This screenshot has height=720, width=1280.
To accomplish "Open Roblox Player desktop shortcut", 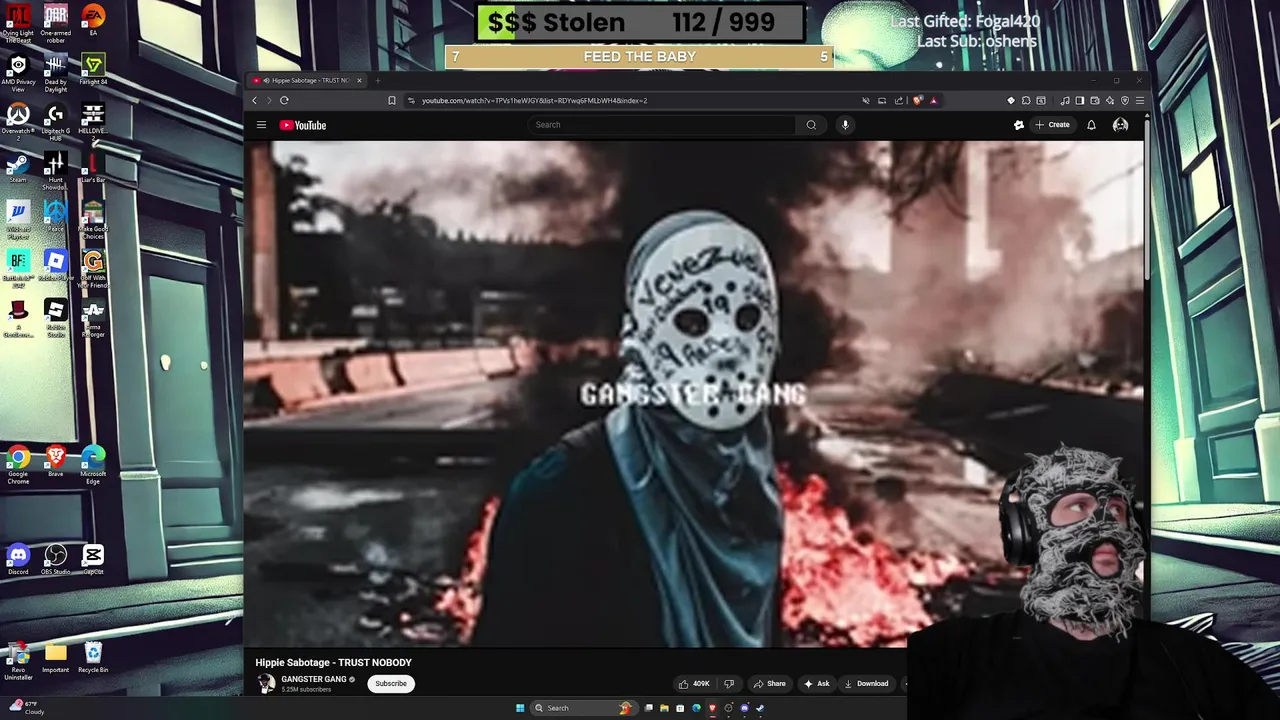I will pyautogui.click(x=55, y=265).
